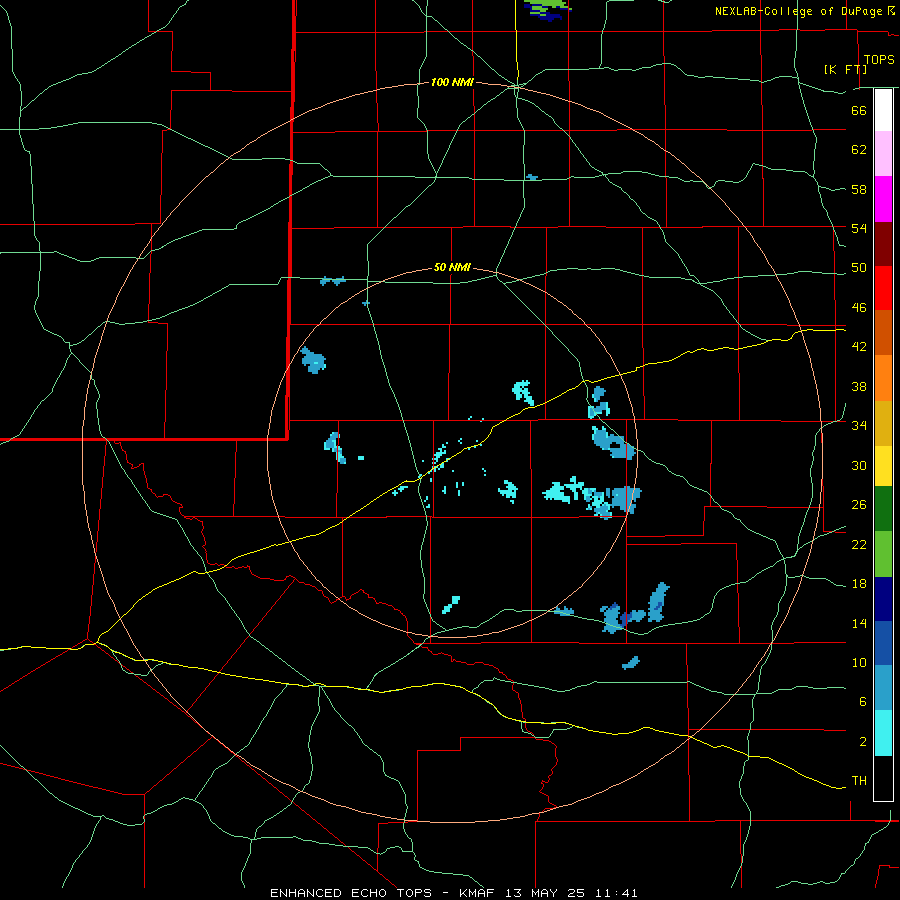The height and width of the screenshot is (900, 900).
Task: Click the 6 scale value
Action: coord(863,702)
